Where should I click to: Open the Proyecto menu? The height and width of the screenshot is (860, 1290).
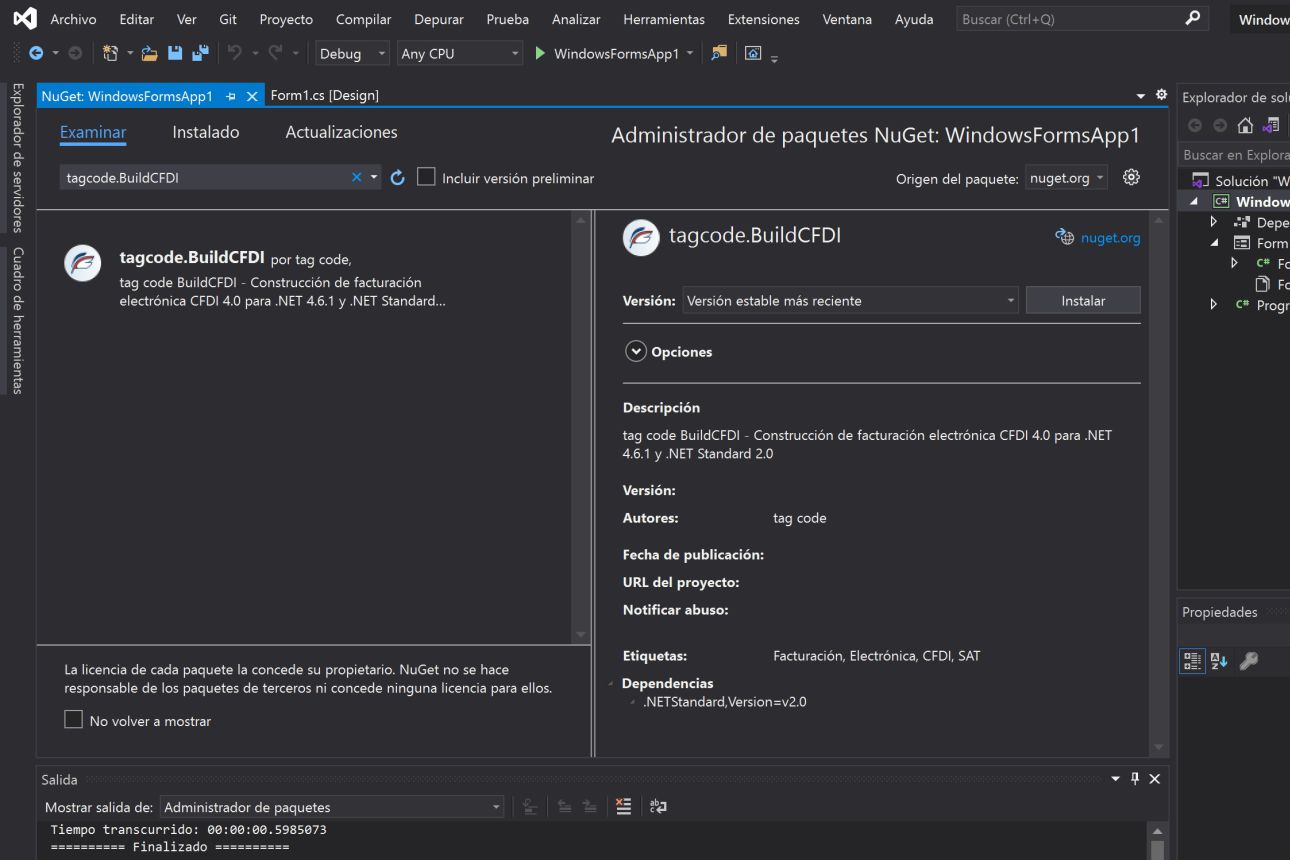[286, 19]
